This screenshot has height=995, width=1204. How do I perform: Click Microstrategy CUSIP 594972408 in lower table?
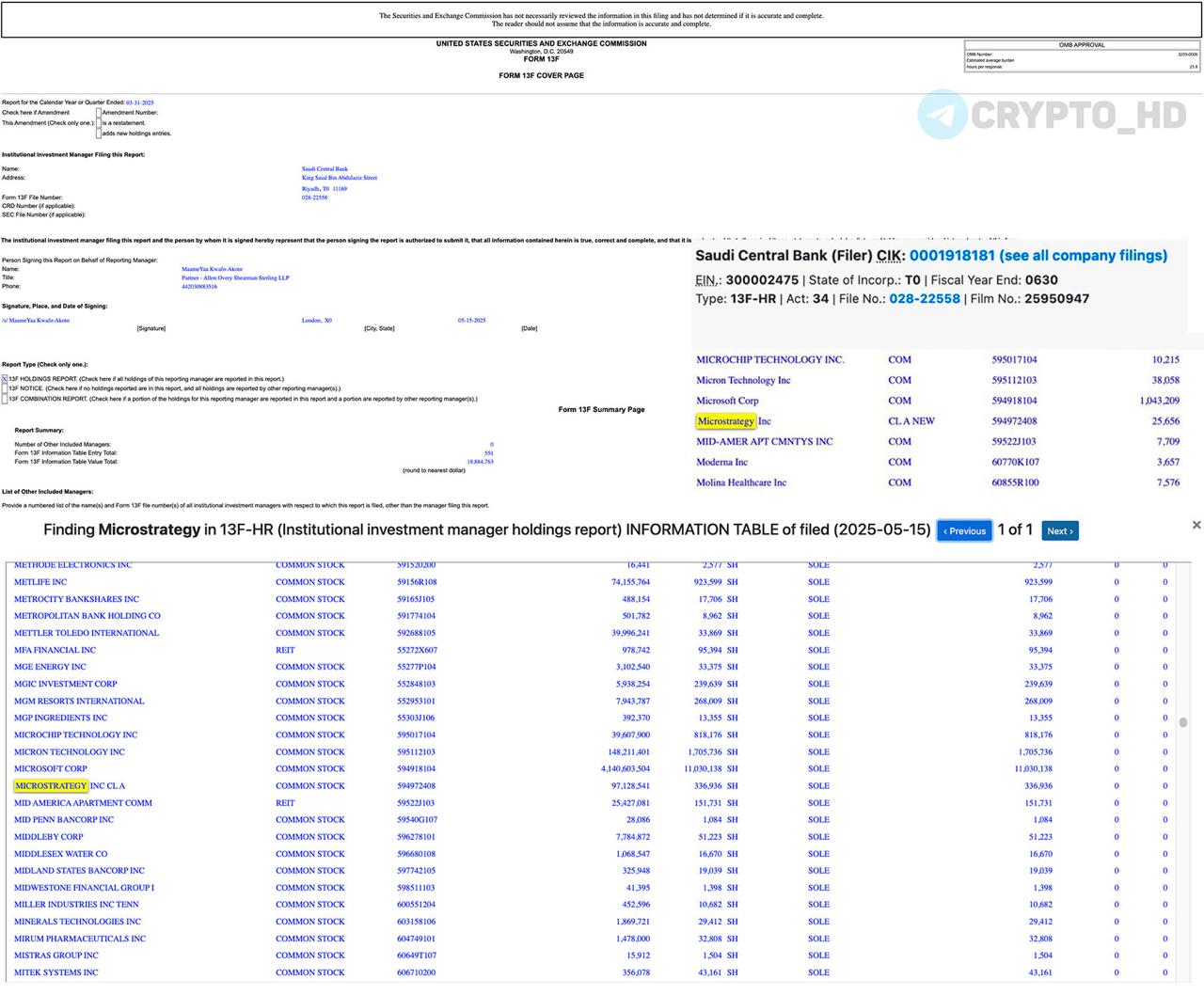point(417,786)
